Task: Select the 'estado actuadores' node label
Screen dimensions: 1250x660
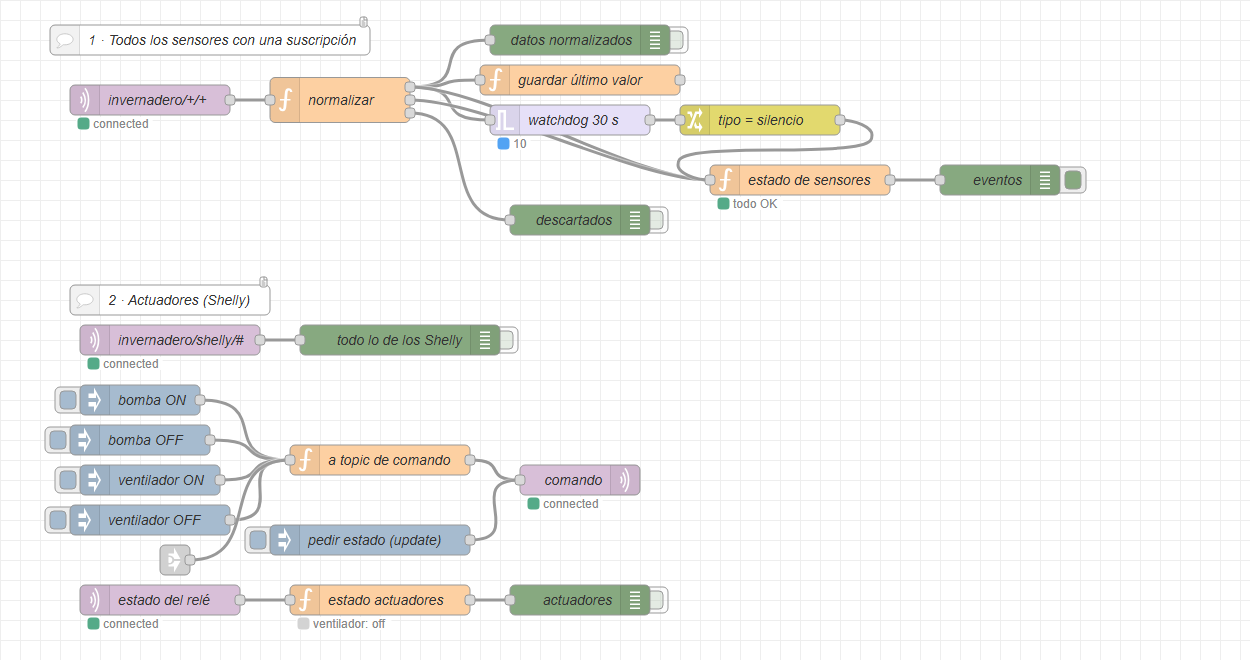Action: pos(385,600)
